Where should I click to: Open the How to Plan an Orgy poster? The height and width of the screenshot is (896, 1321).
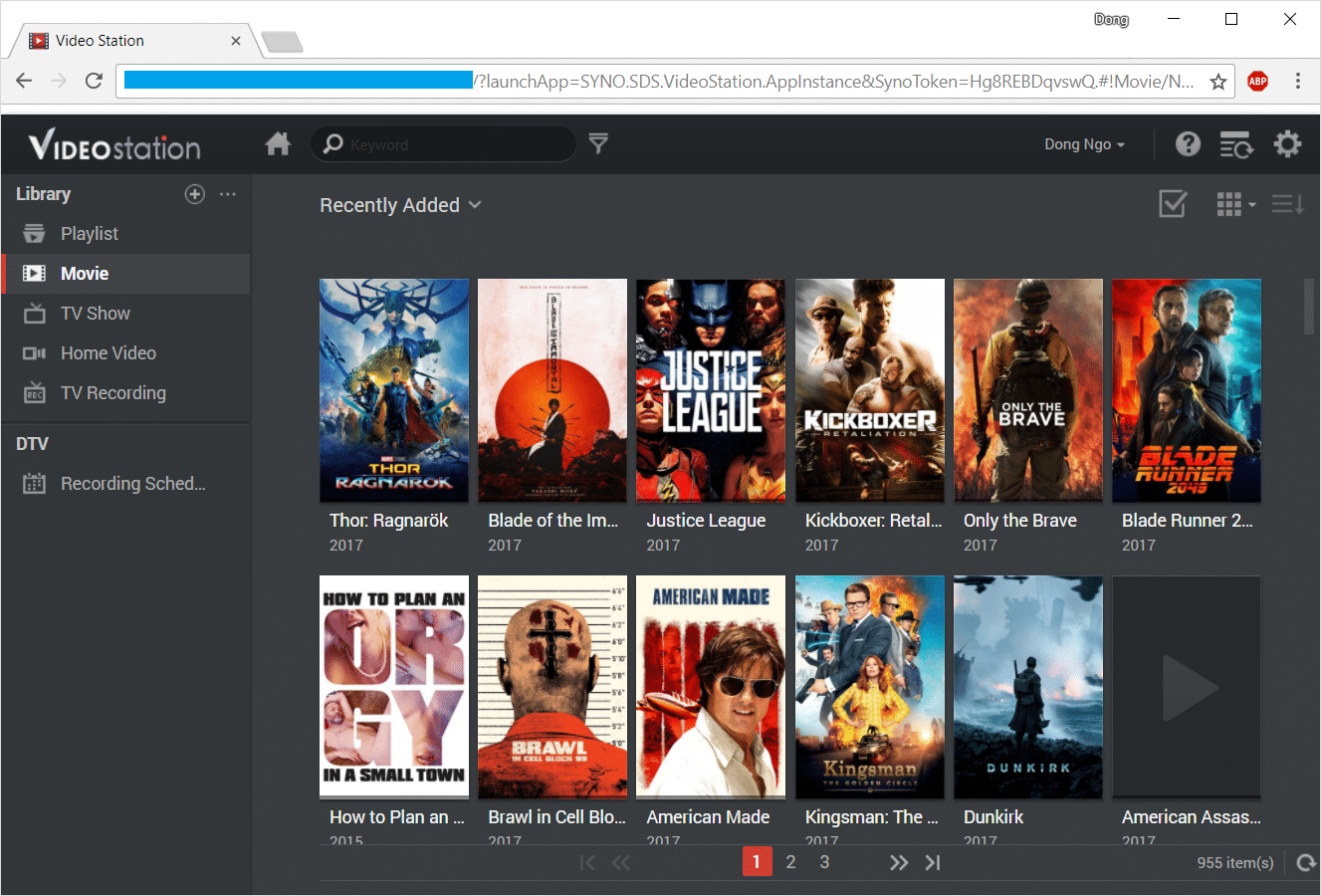coord(394,687)
